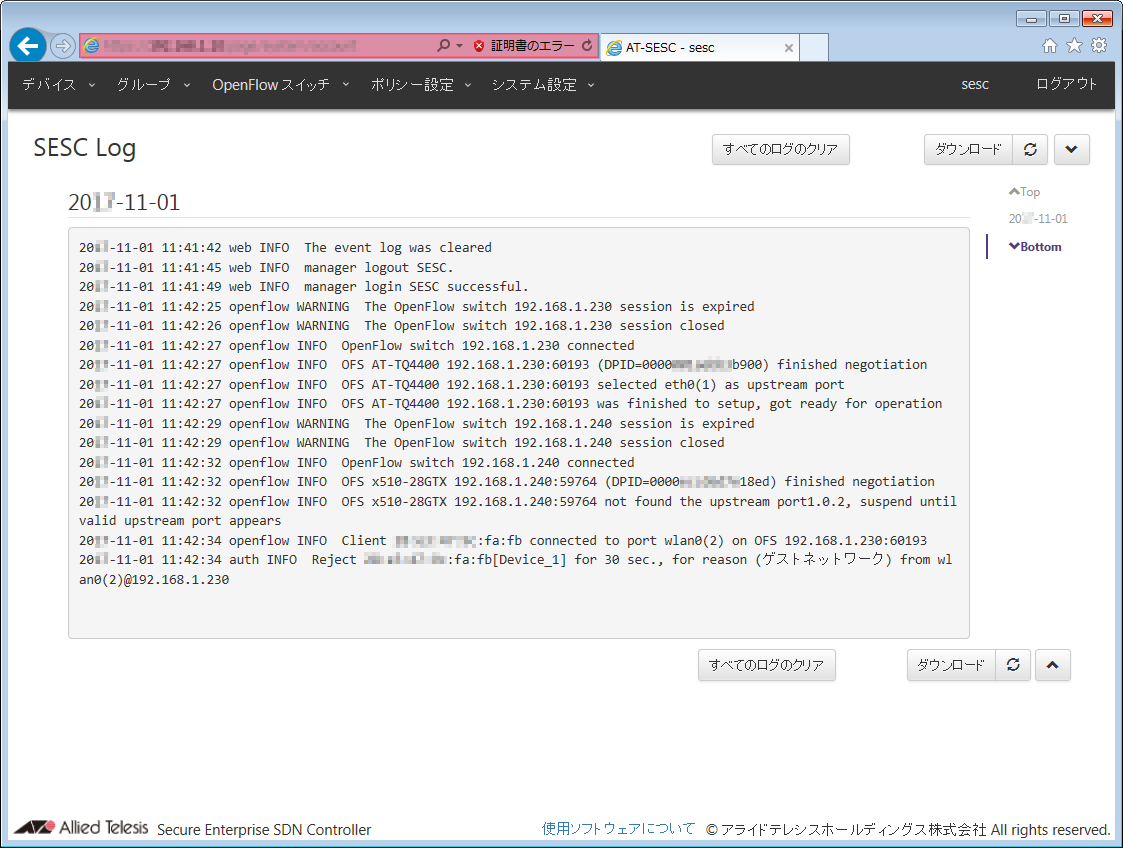The height and width of the screenshot is (848, 1123).
Task: Click the 'manager login SESC successful.' log line
Action: point(304,286)
